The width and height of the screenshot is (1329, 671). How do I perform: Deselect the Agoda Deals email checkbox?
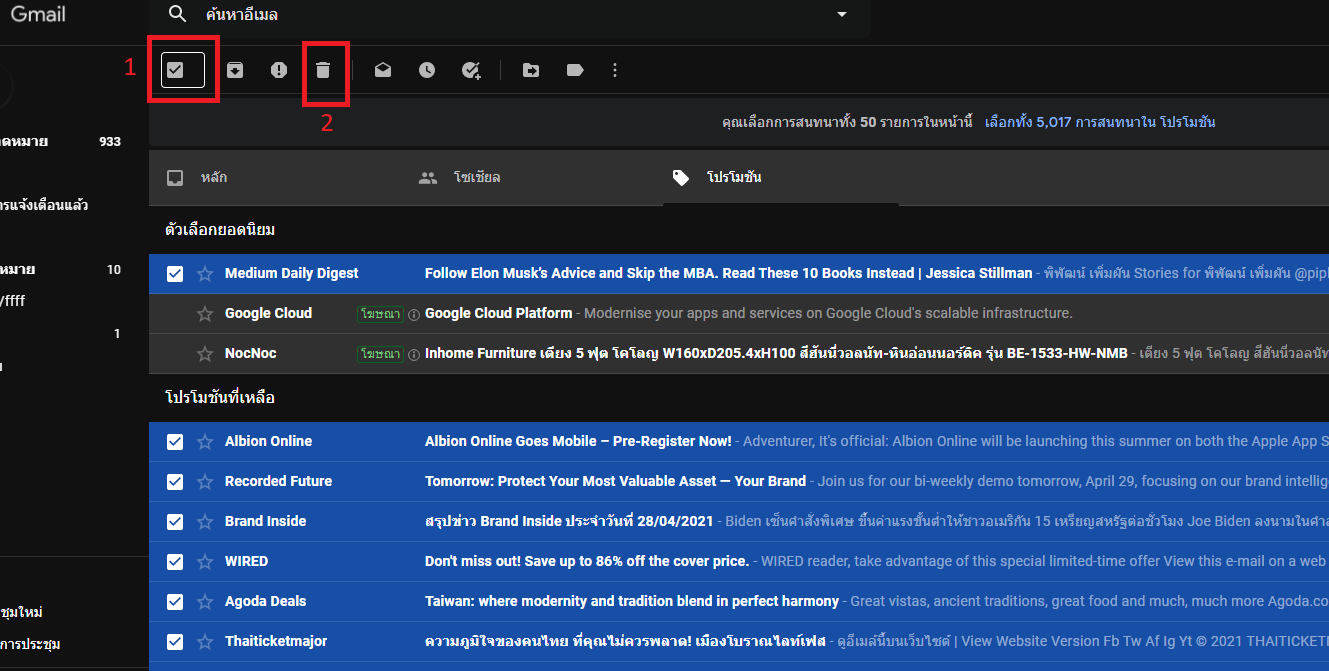point(175,601)
